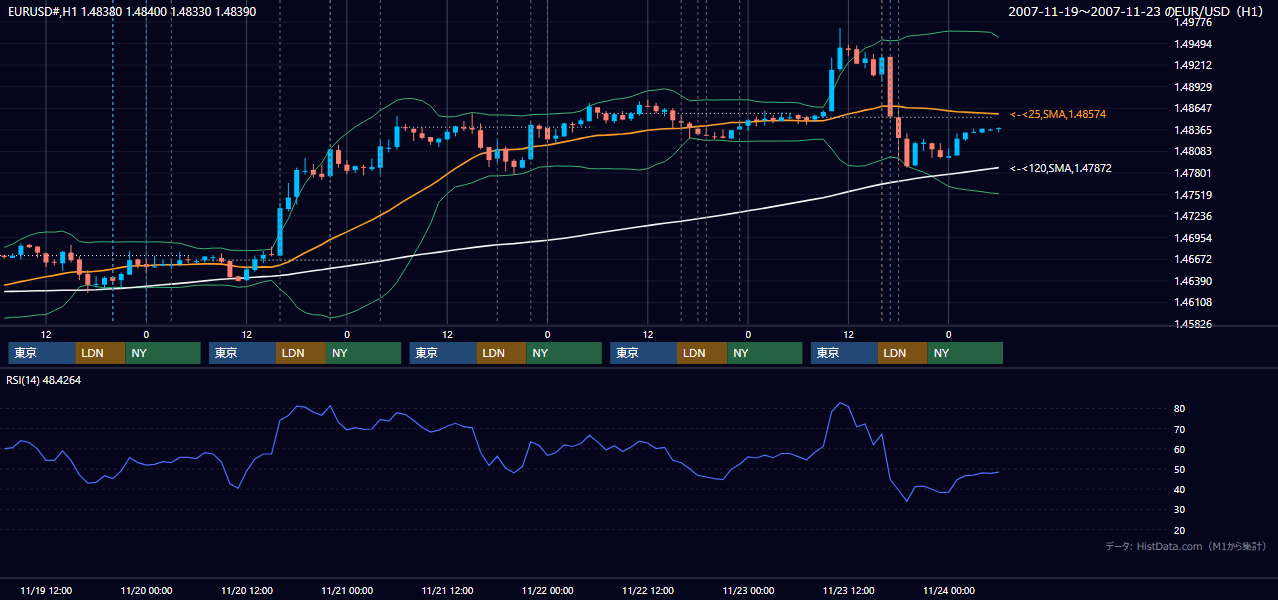
Task: Select price axis value 1.47801
Action: coord(1193,173)
